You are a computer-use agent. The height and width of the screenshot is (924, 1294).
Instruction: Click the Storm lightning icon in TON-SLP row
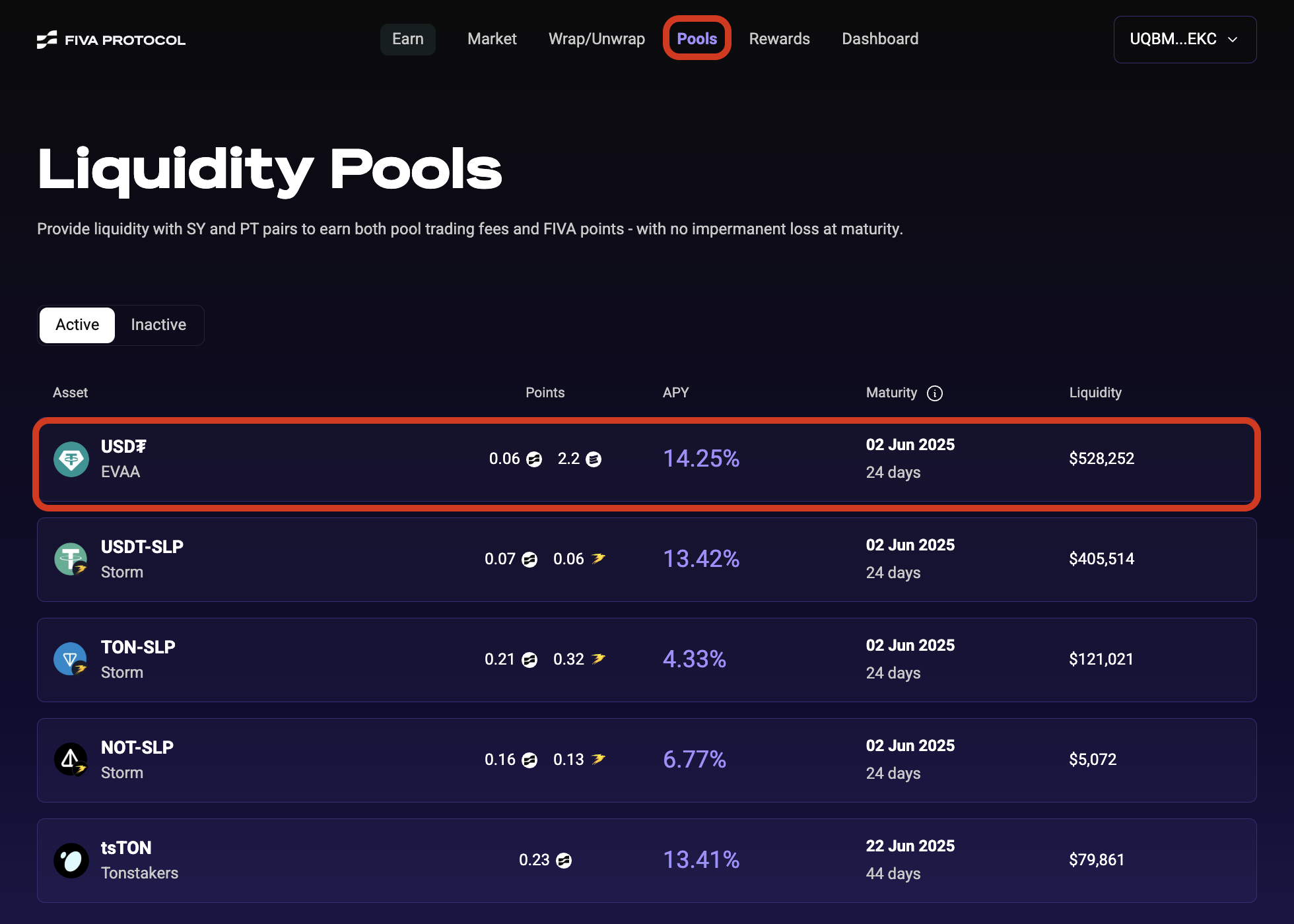598,659
